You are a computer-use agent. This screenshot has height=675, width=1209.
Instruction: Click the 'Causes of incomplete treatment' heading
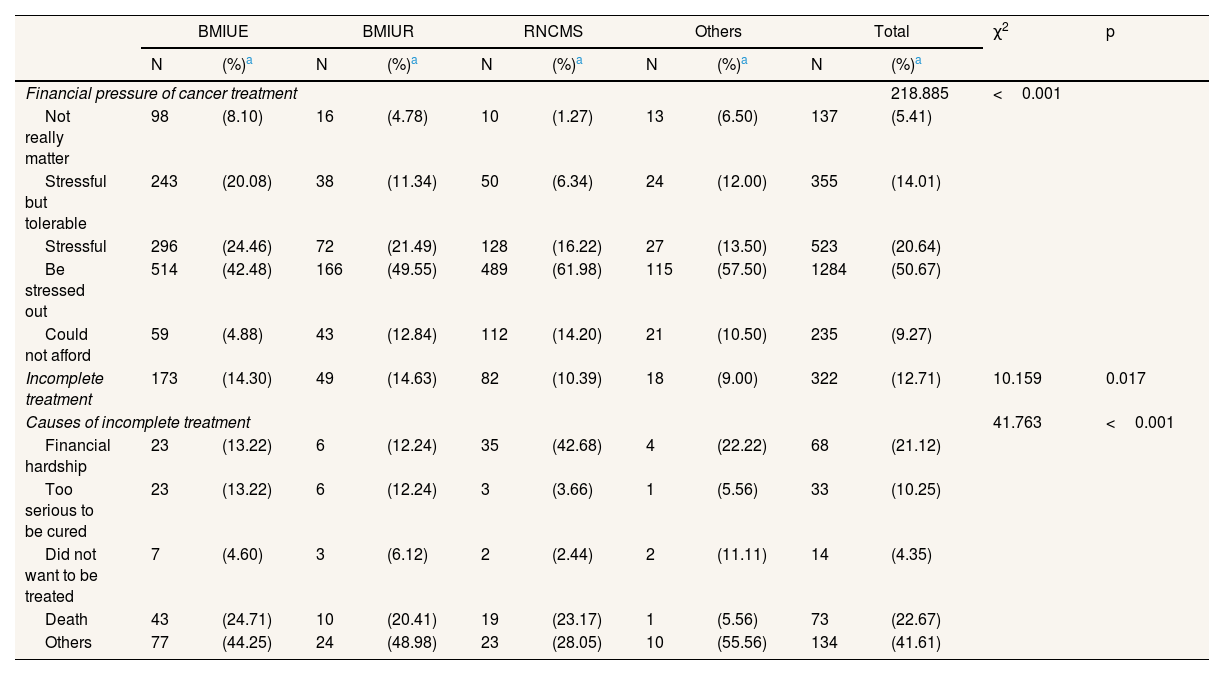tap(138, 422)
